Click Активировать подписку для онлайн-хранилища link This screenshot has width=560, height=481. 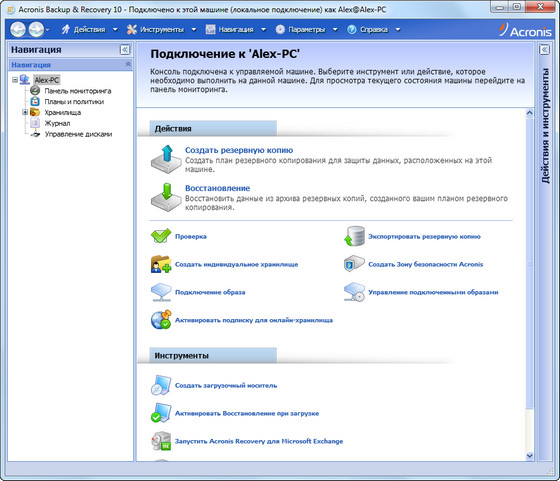point(254,320)
